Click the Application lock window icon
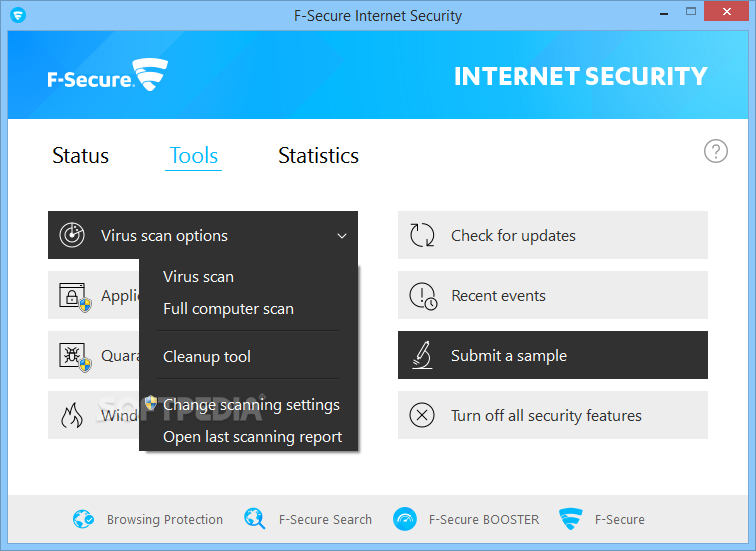Viewport: 756px width, 551px height. [x=75, y=297]
